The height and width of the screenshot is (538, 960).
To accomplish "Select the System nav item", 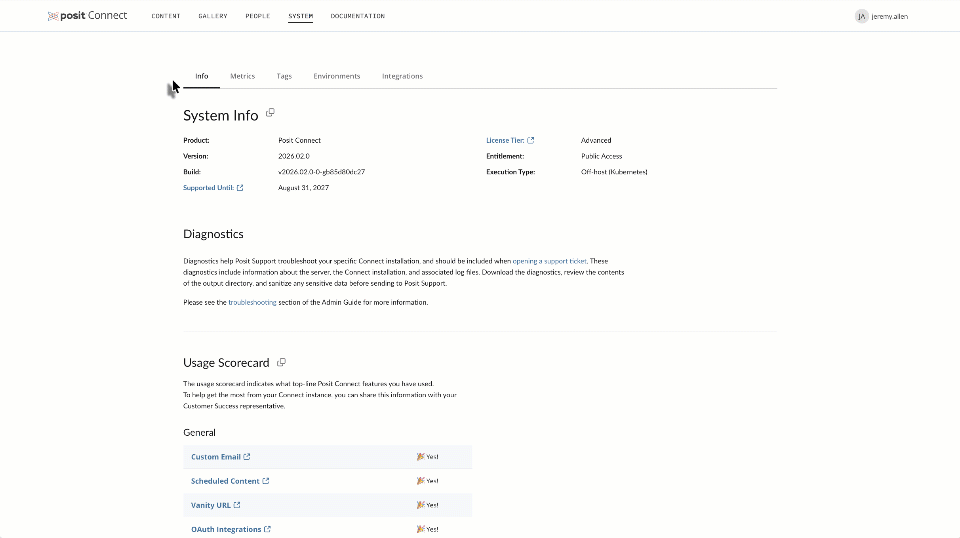I will tap(301, 16).
